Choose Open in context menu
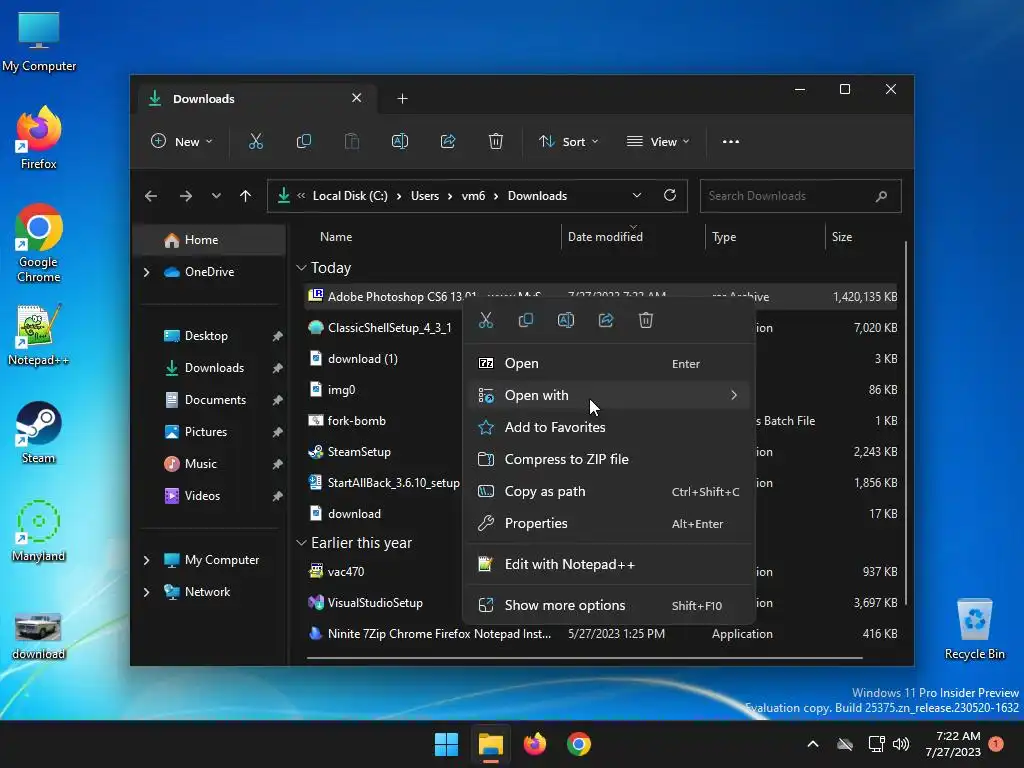Screen dimensions: 1024x768 tap(609, 363)
